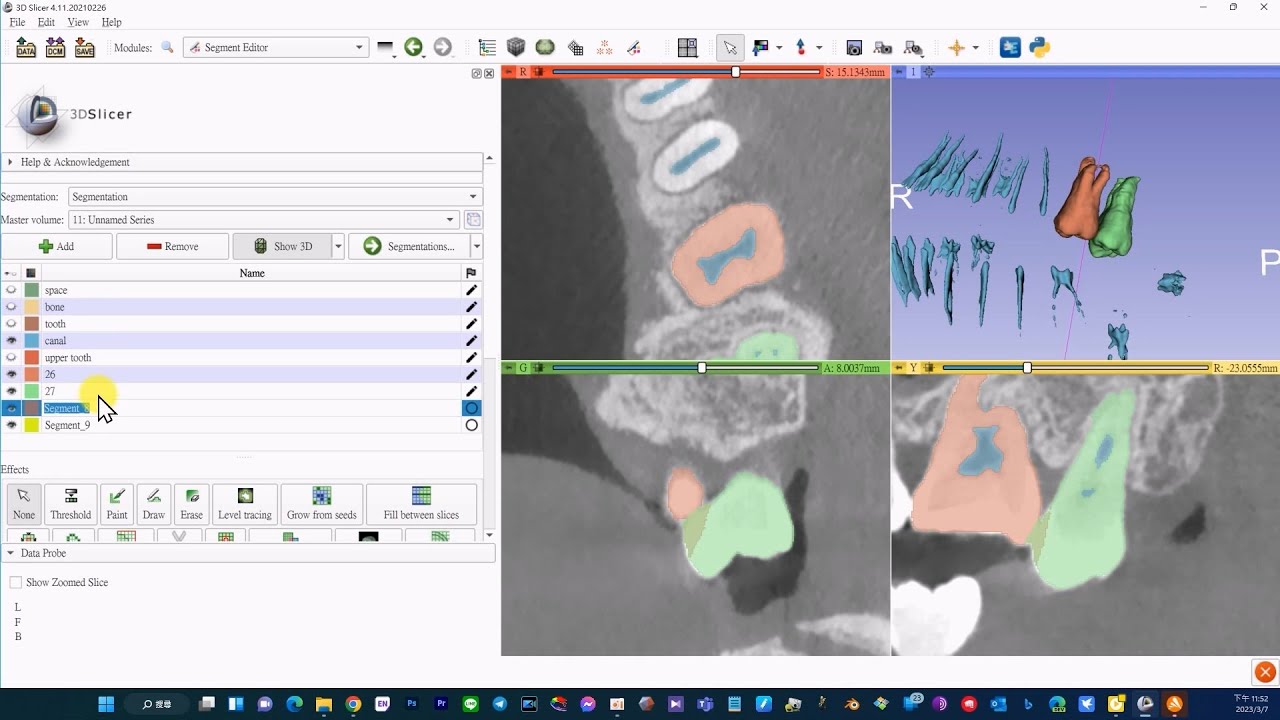Viewport: 1280px width, 720px height.
Task: Select the Paint effect
Action: pos(117,504)
